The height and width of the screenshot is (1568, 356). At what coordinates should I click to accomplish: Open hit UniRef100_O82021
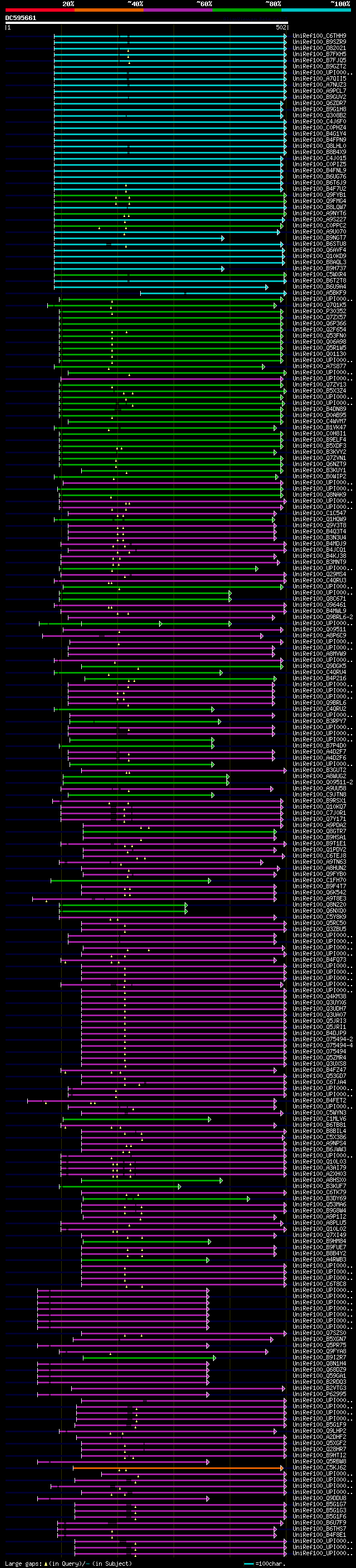point(319,48)
